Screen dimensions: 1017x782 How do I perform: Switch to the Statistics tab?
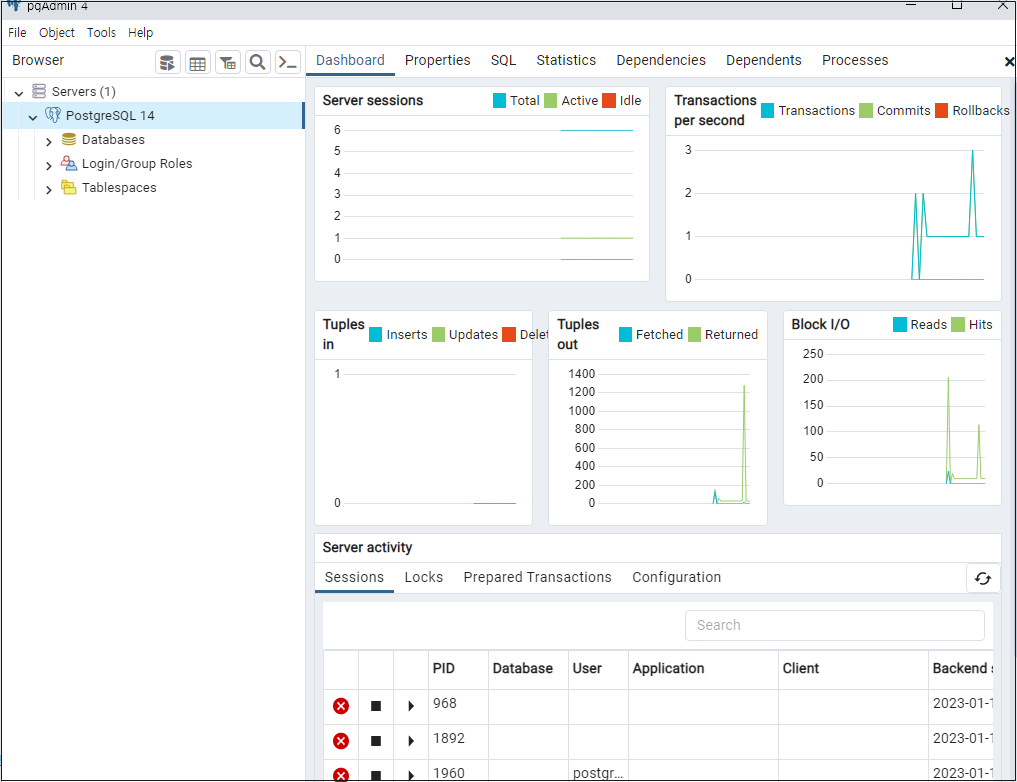[x=566, y=60]
